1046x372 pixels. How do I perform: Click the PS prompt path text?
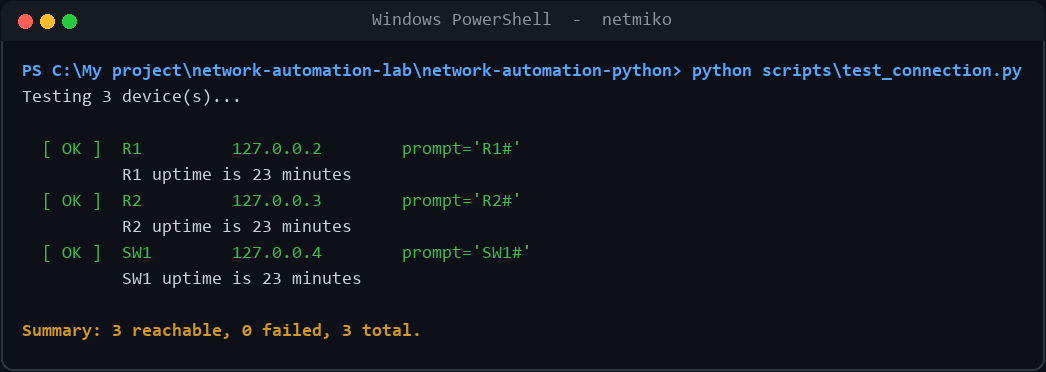352,71
